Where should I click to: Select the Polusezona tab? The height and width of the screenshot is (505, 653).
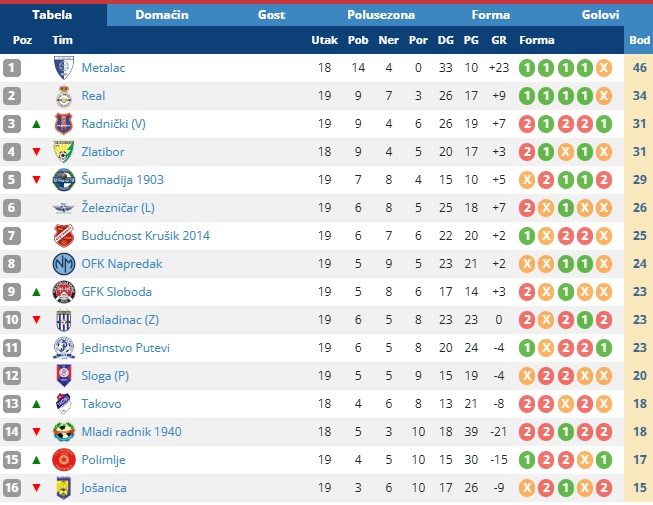(x=381, y=15)
